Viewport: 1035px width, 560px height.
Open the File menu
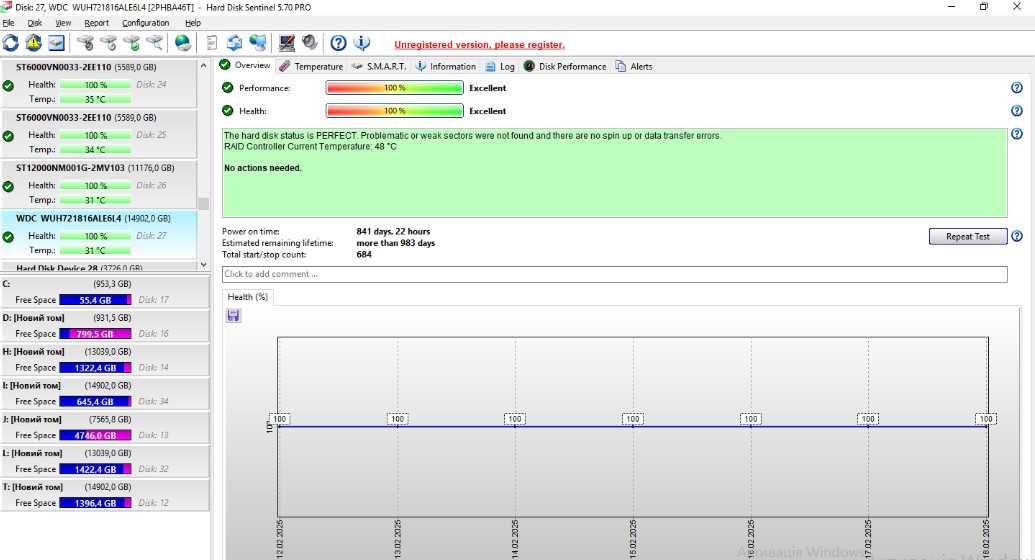8,23
